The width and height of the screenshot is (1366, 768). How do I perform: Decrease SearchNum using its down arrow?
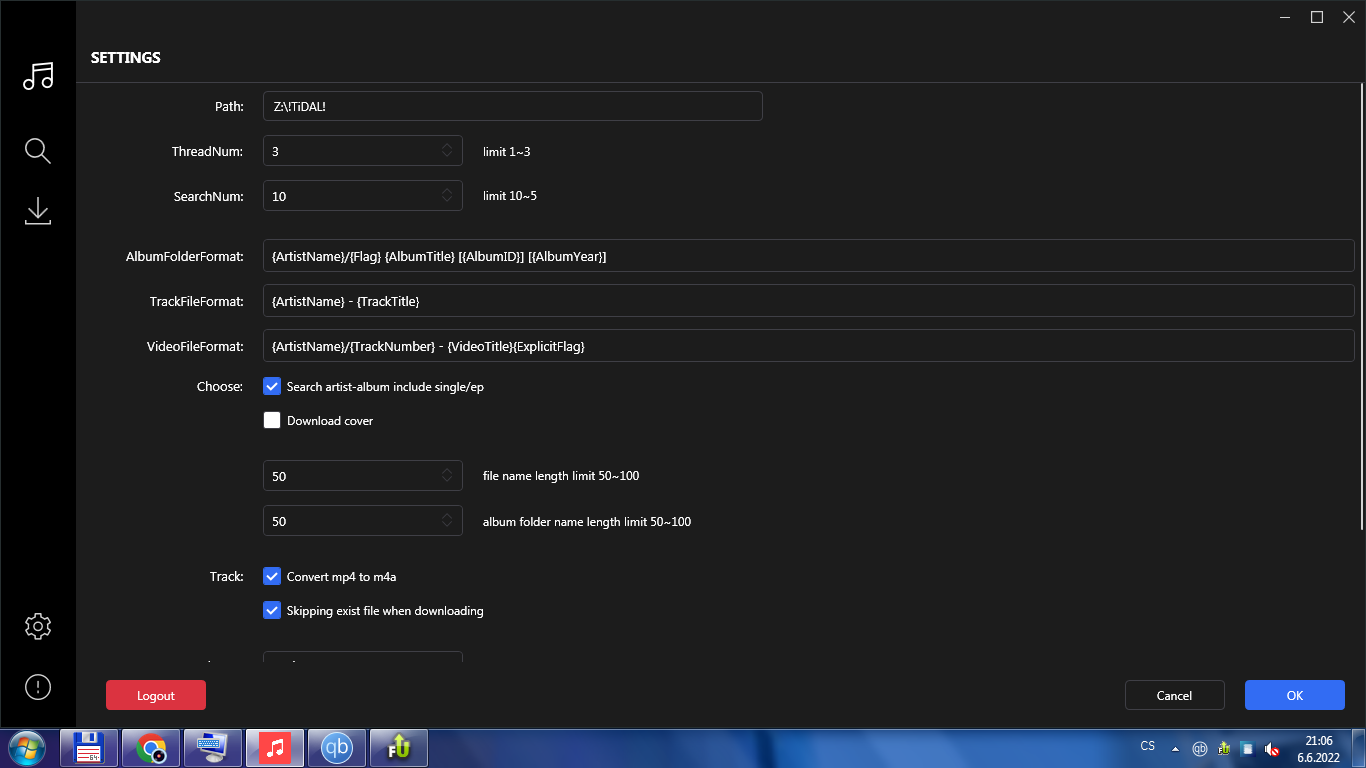(x=447, y=200)
